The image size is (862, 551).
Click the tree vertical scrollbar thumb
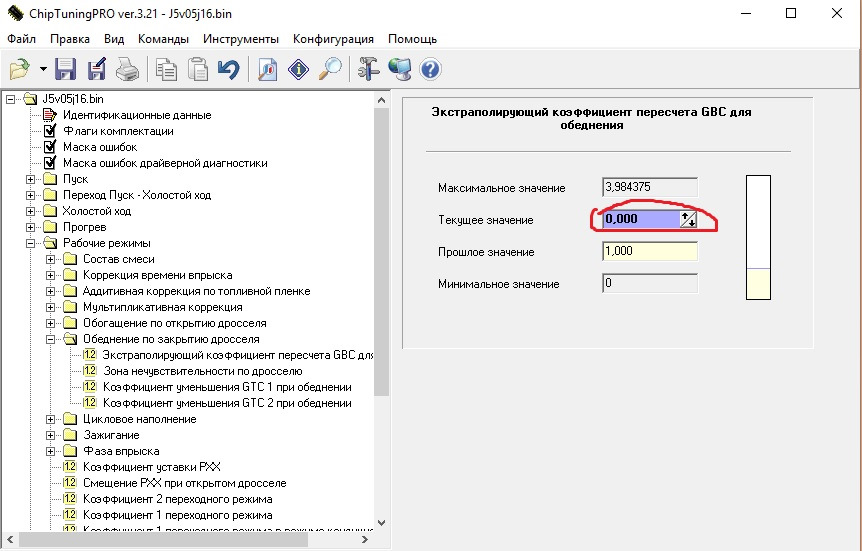point(382,251)
